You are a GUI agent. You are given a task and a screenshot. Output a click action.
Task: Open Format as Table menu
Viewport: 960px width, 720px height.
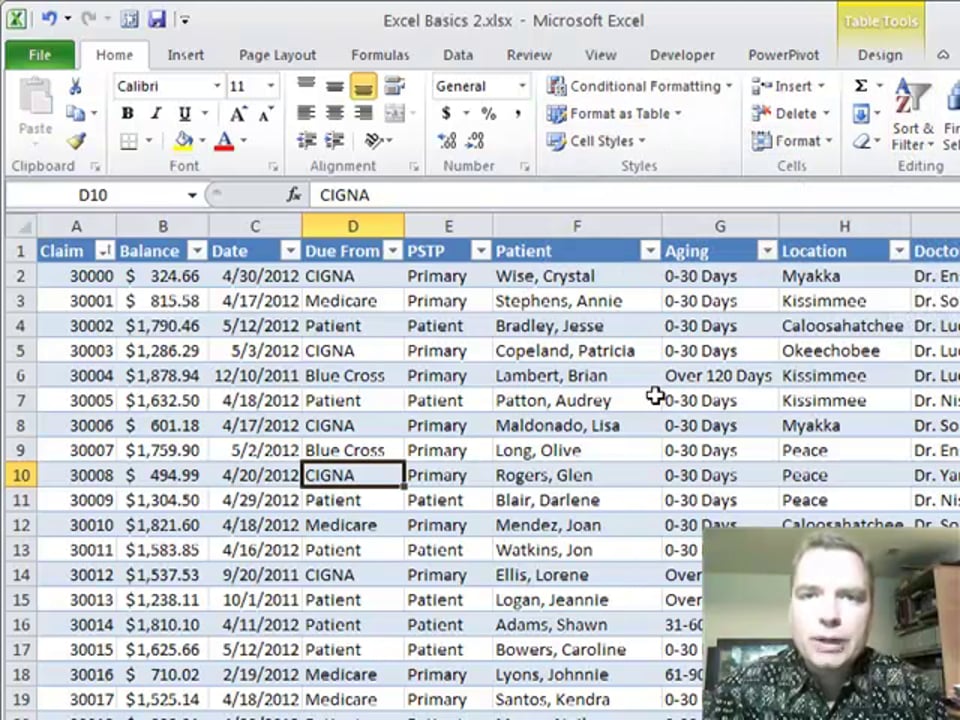(x=613, y=114)
